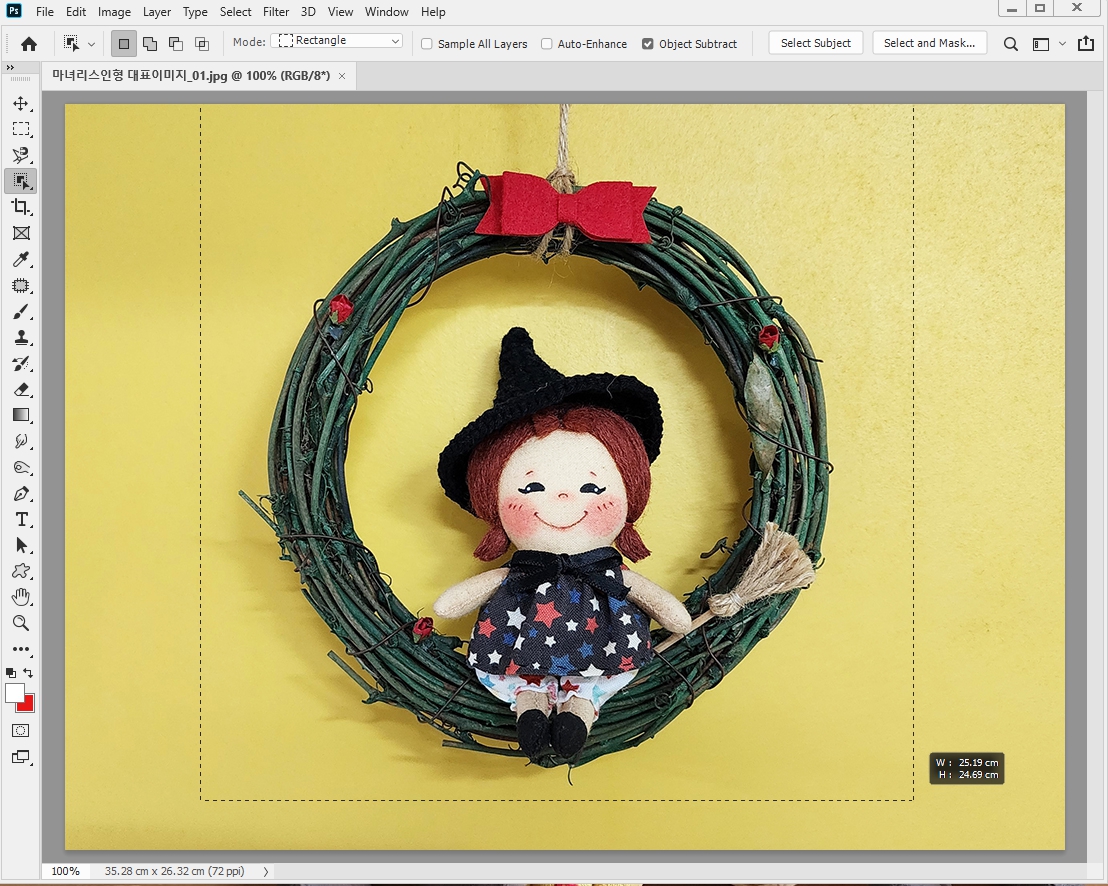Click the document size status text

click(x=175, y=871)
